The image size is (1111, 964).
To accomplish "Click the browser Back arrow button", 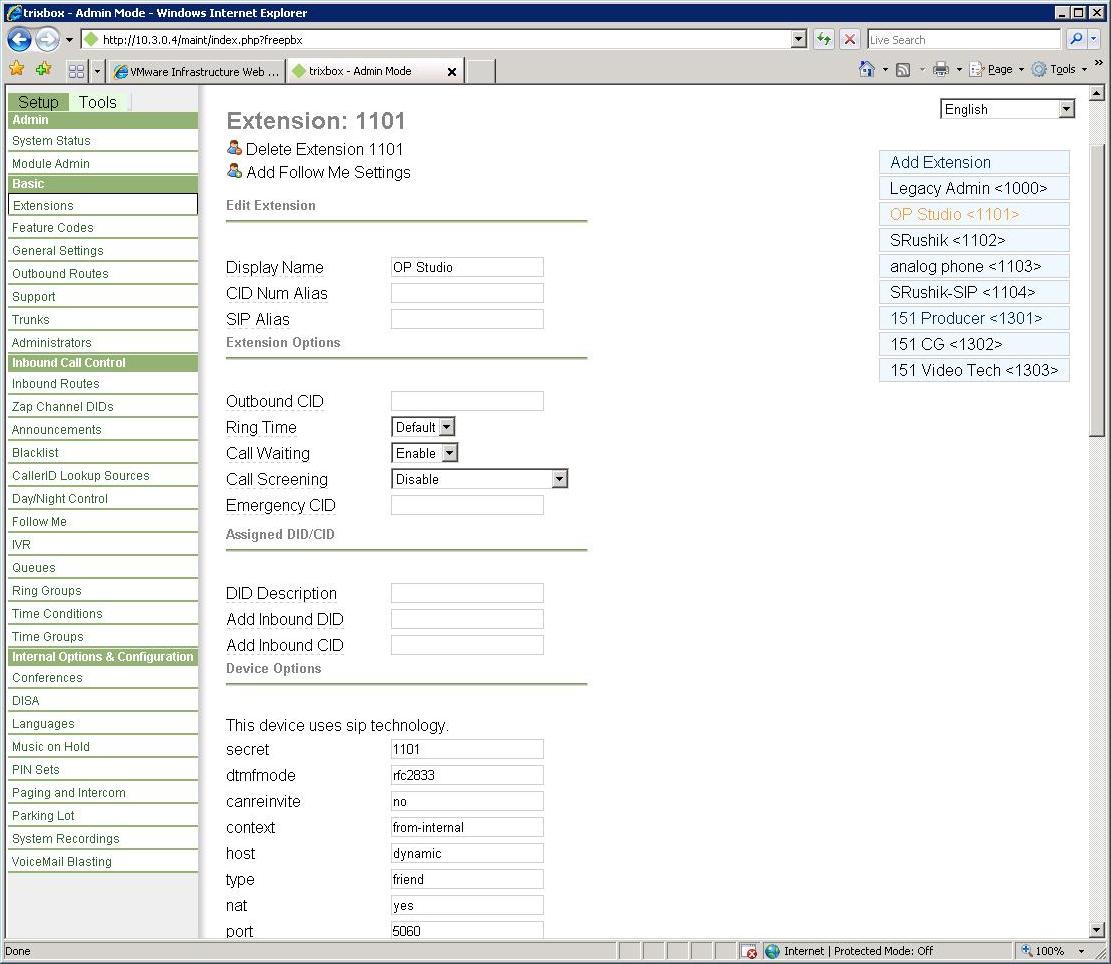I will tap(19, 40).
